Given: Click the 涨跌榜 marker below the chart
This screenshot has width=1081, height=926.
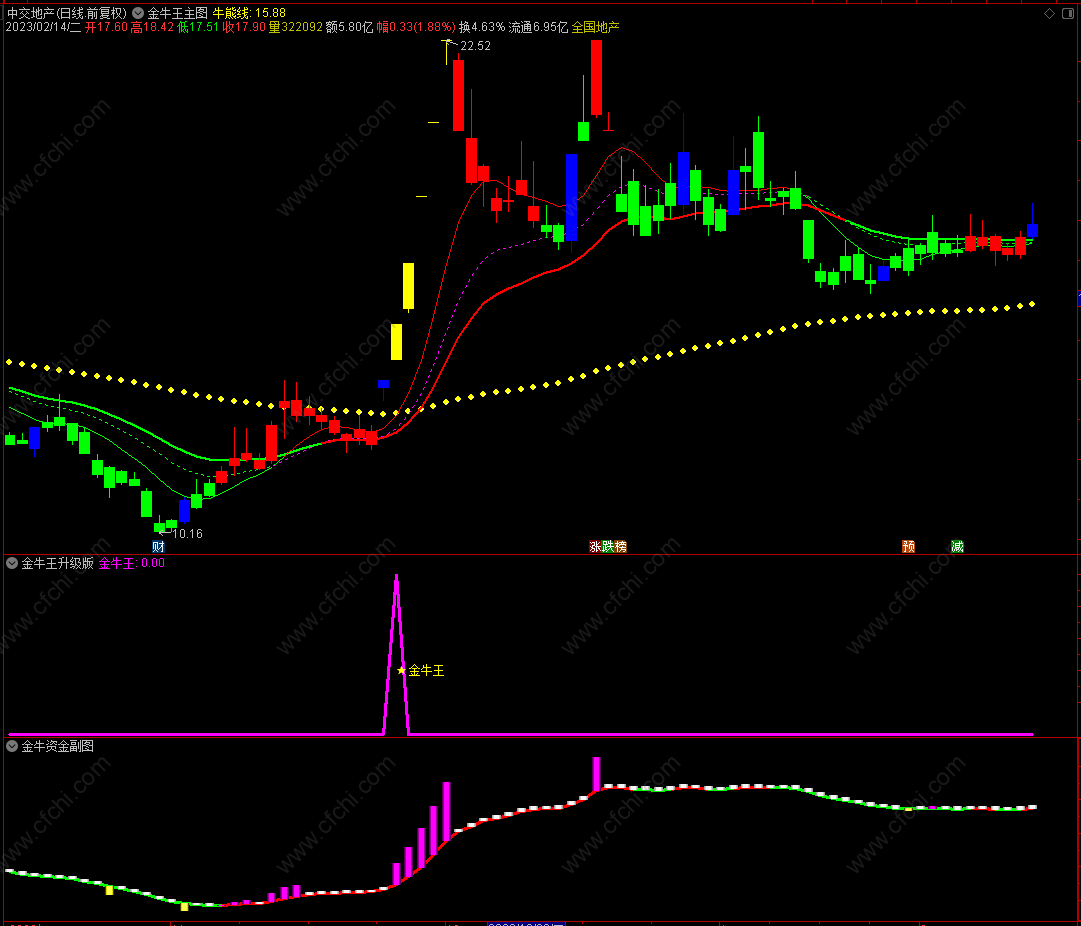Looking at the screenshot, I should [x=607, y=547].
